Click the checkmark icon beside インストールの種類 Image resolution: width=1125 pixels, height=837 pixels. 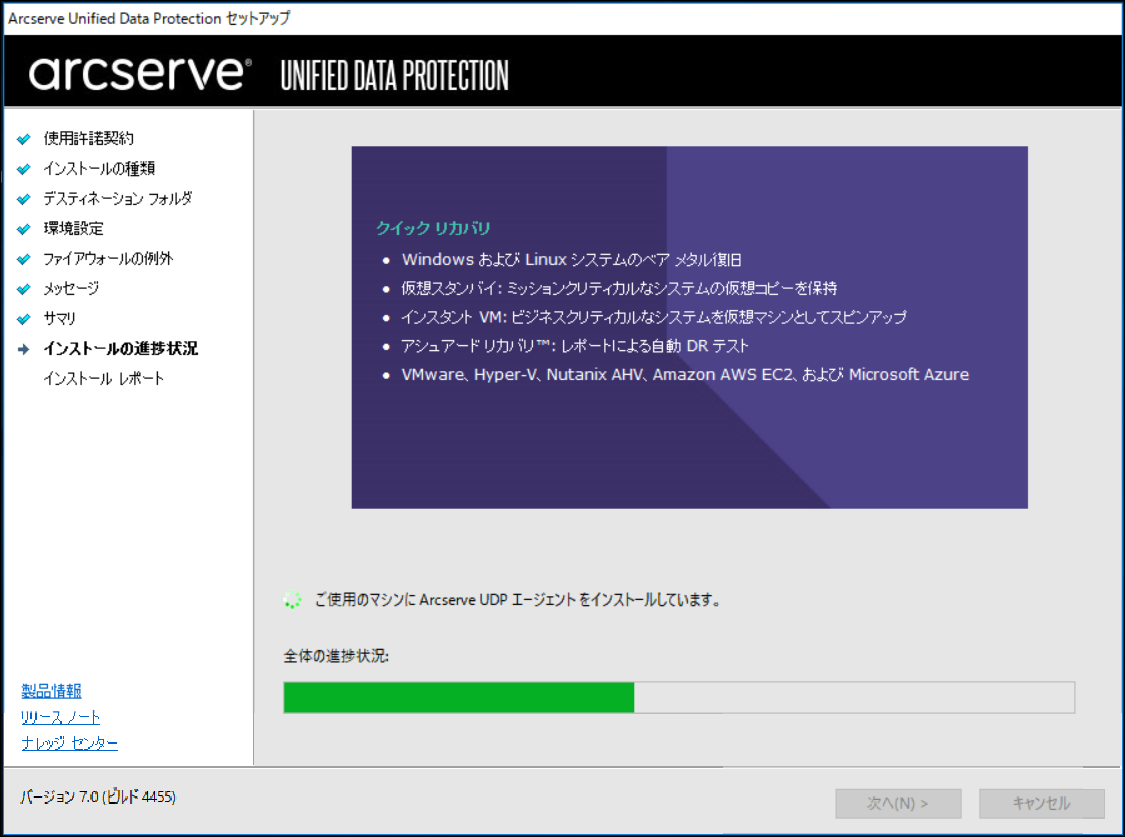pyautogui.click(x=24, y=169)
